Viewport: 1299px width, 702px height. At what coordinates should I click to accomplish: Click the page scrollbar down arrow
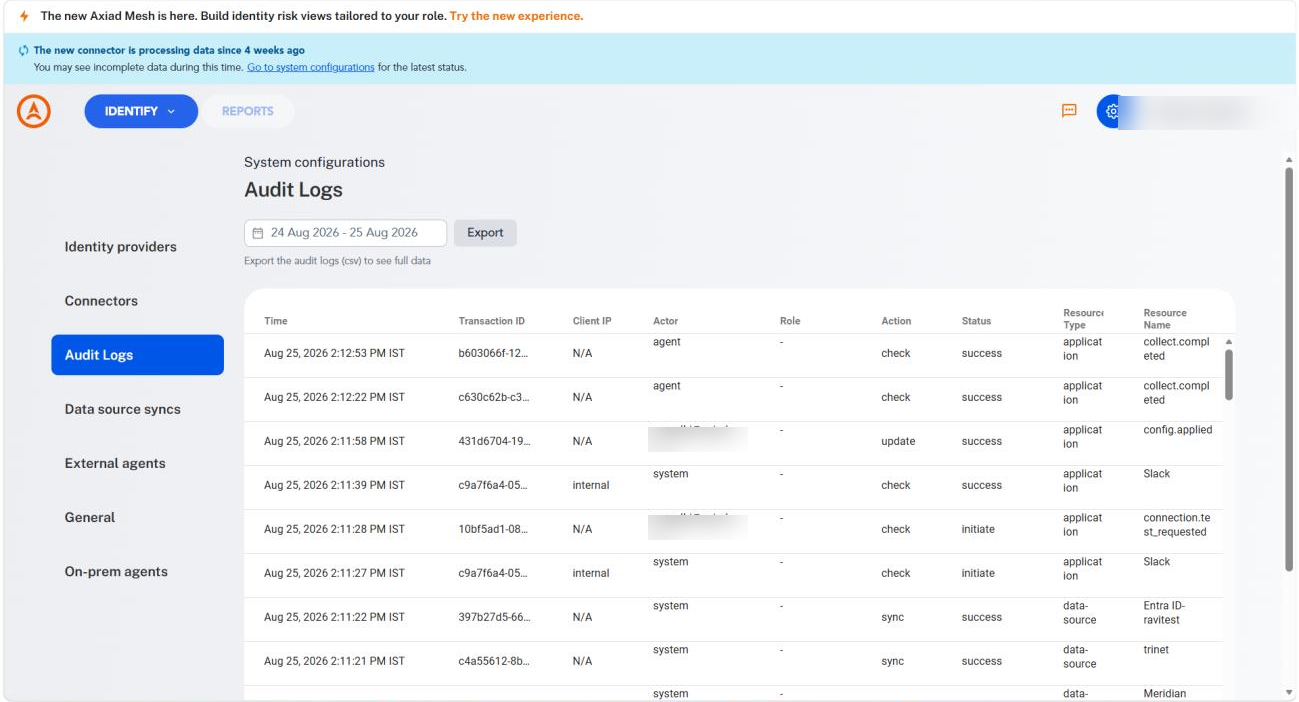click(x=1288, y=692)
